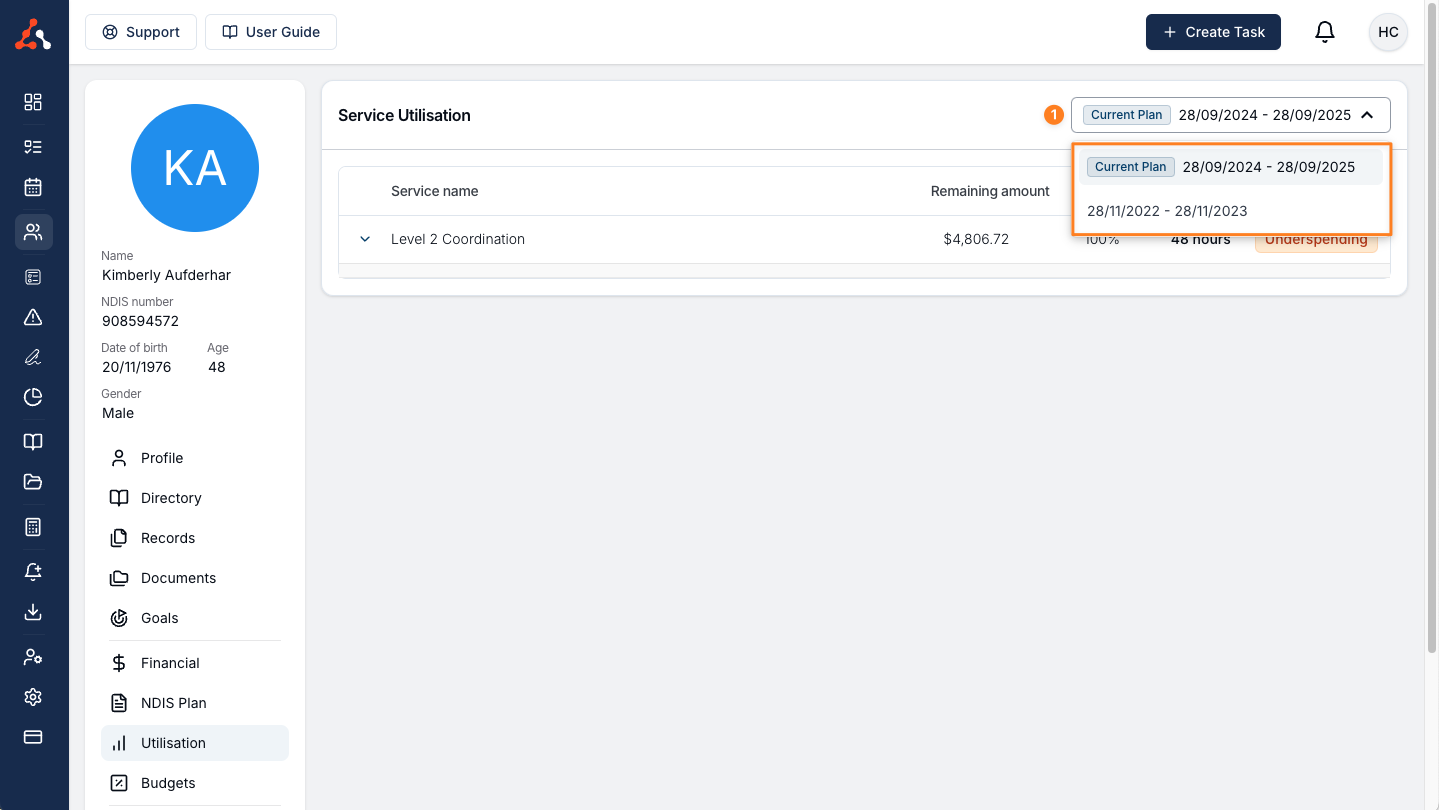This screenshot has height=810, width=1439.
Task: Click the pie chart reports sidebar icon
Action: tap(33, 397)
